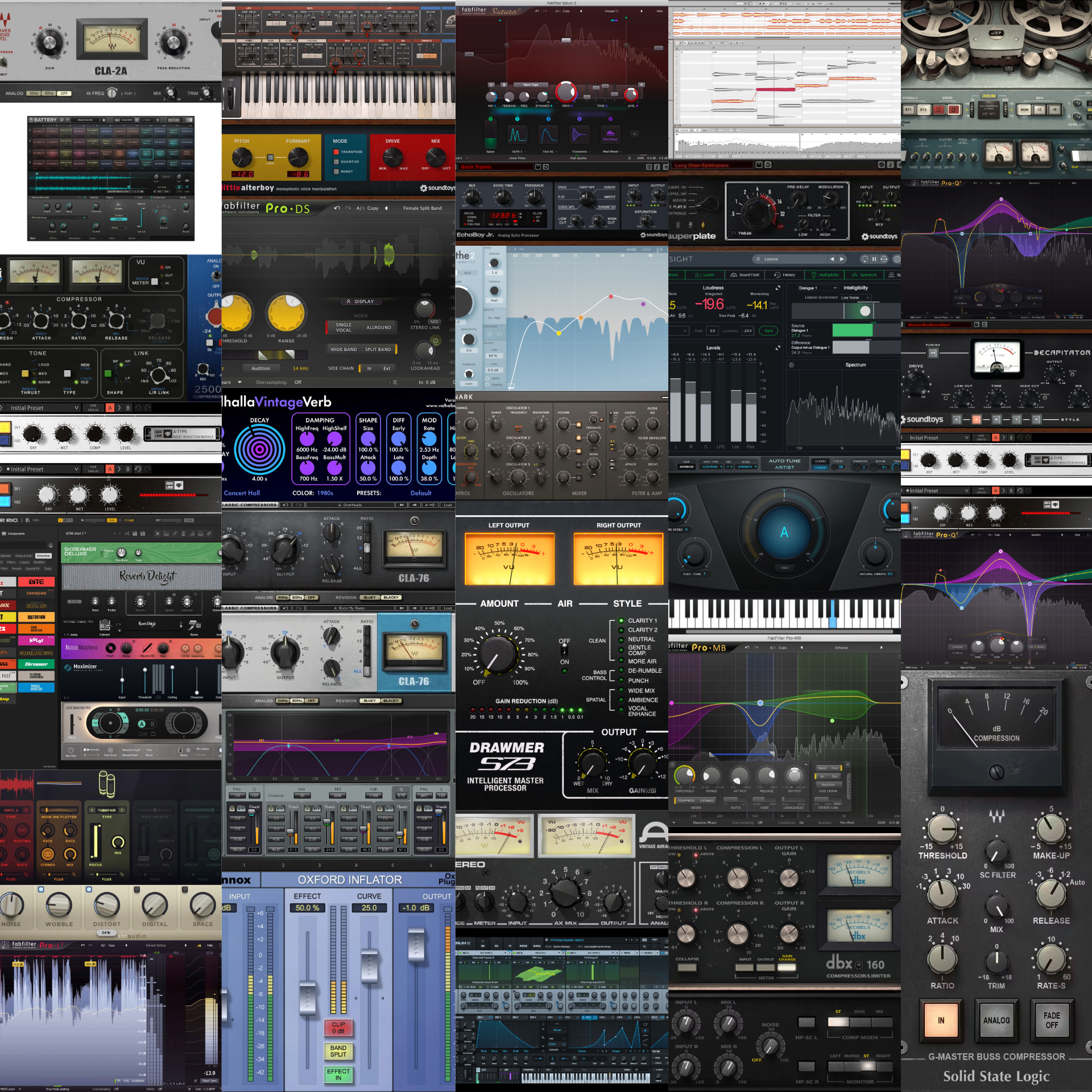Open the Saturn XLFO 1 modulator
Image resolution: width=1092 pixels, height=1092 pixels.
[x=517, y=135]
